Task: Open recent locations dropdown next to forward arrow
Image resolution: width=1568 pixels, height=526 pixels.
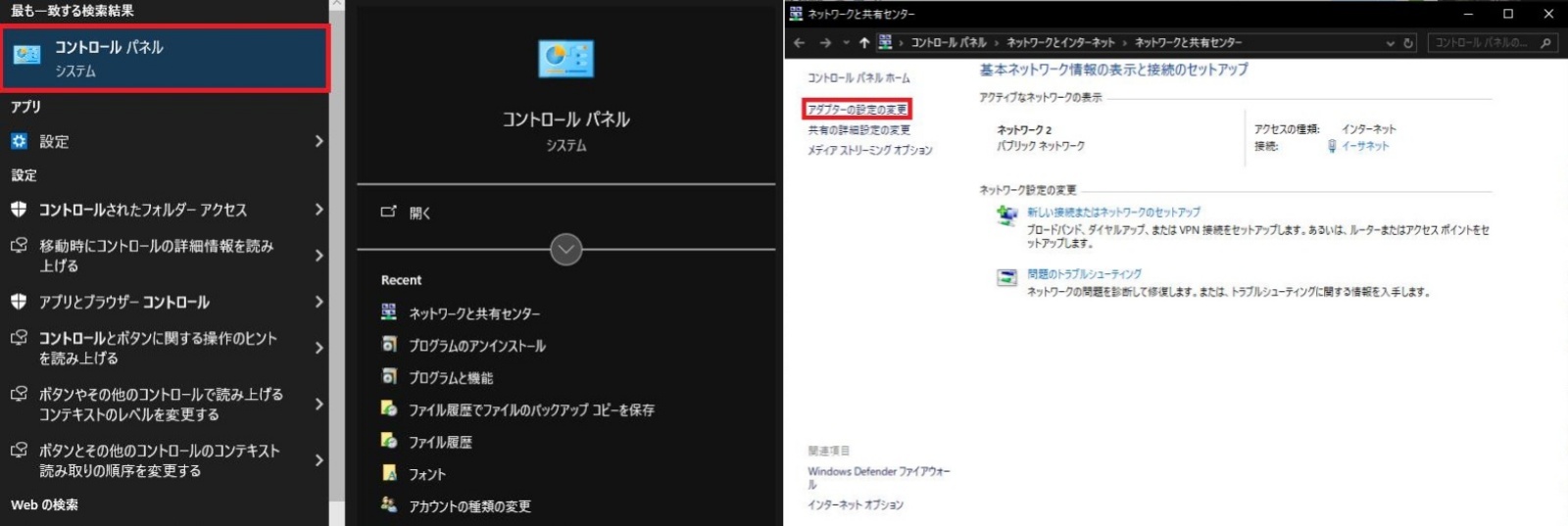Action: tap(846, 43)
